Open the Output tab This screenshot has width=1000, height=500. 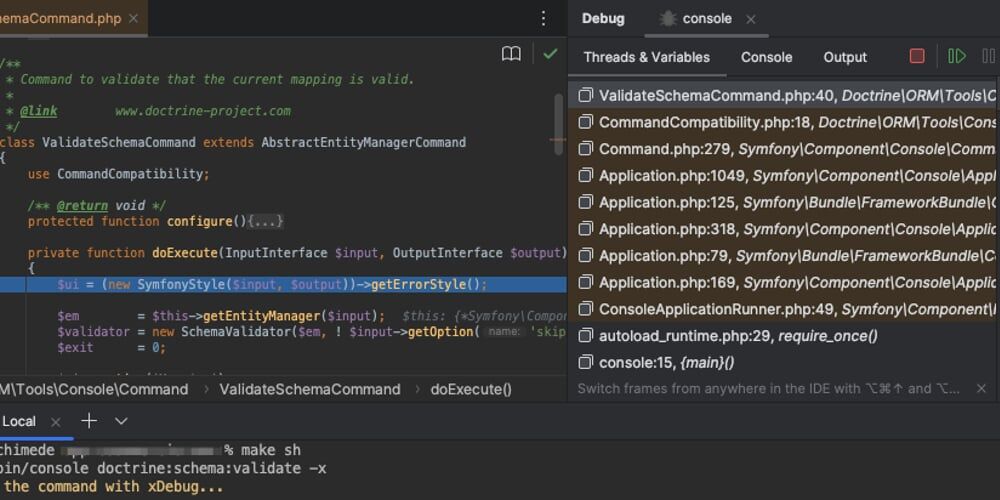point(845,57)
